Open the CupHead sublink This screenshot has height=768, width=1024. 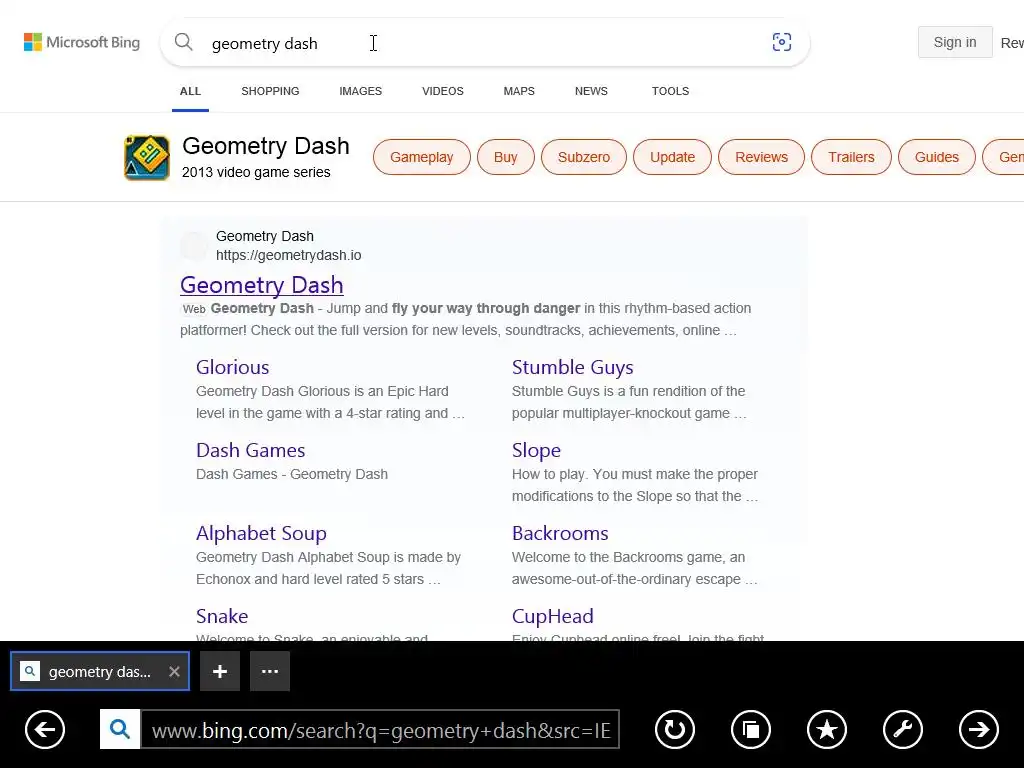552,616
